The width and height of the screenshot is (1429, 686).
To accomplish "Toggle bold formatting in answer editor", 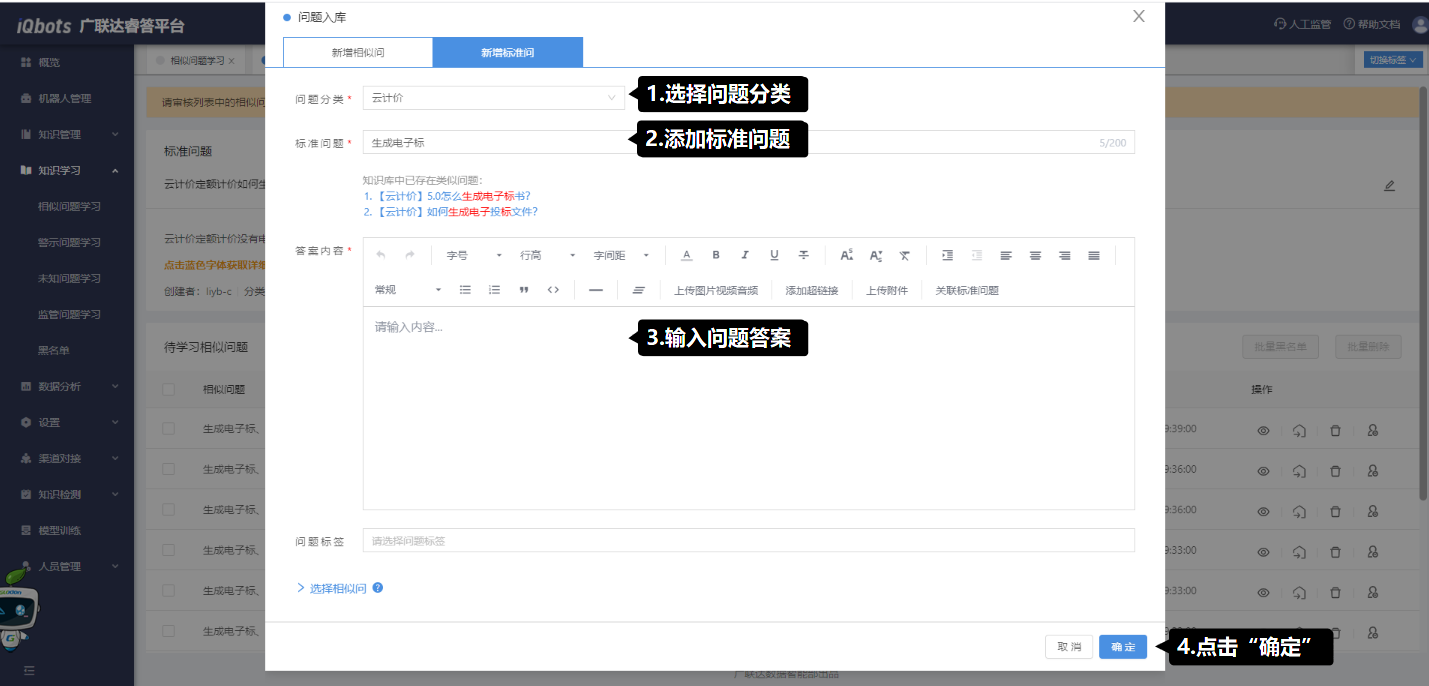I will click(x=716, y=256).
